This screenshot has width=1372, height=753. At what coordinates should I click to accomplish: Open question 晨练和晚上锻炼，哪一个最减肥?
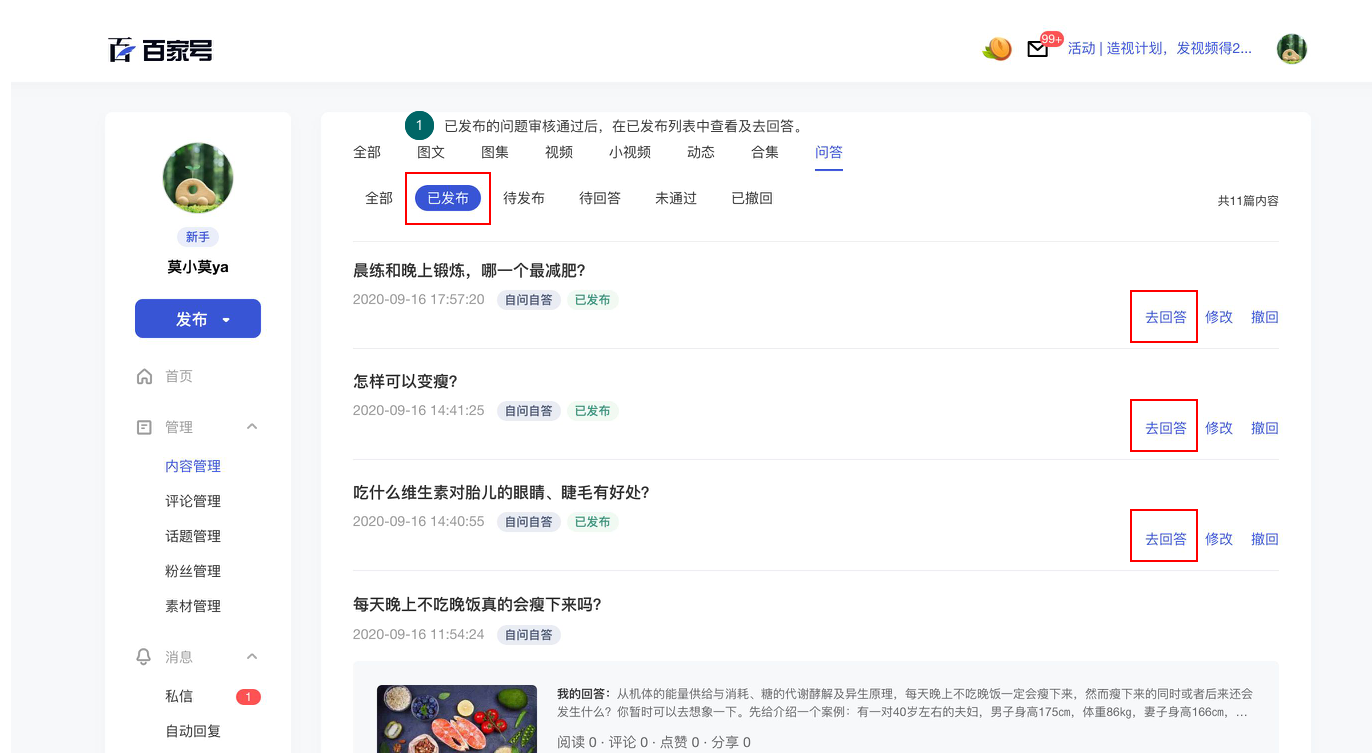(469, 270)
